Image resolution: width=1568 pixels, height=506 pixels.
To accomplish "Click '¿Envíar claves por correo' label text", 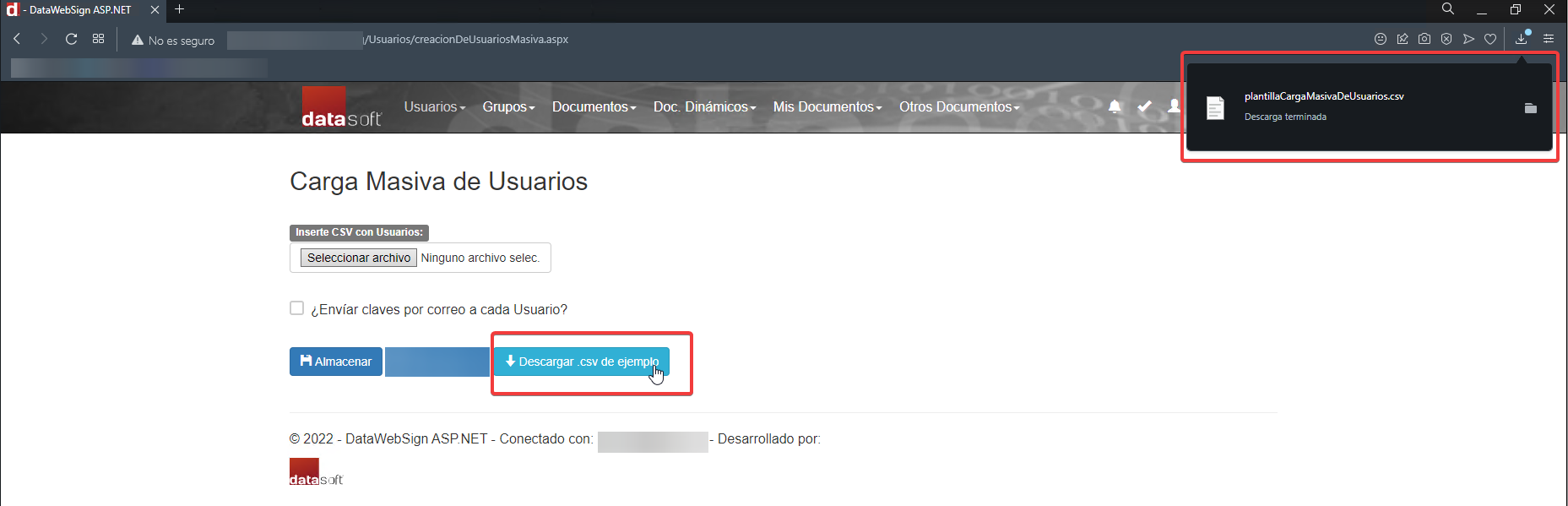I will [x=439, y=310].
